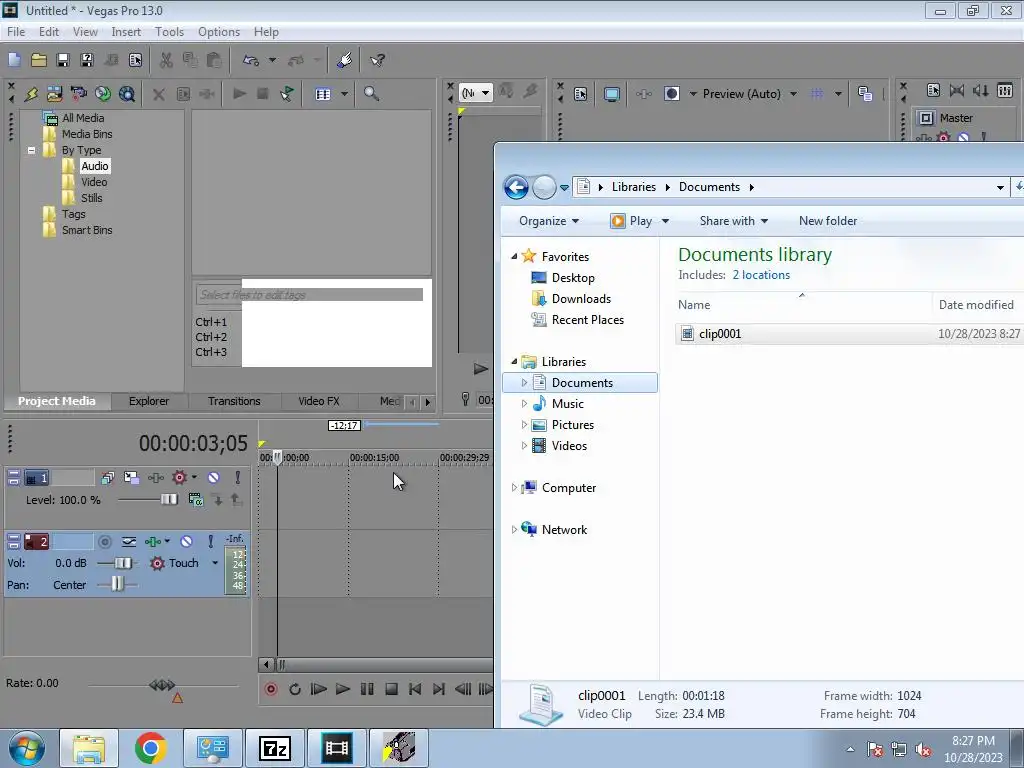Open the Overlays grid dropdown arrow
1024x768 pixels.
click(838, 94)
